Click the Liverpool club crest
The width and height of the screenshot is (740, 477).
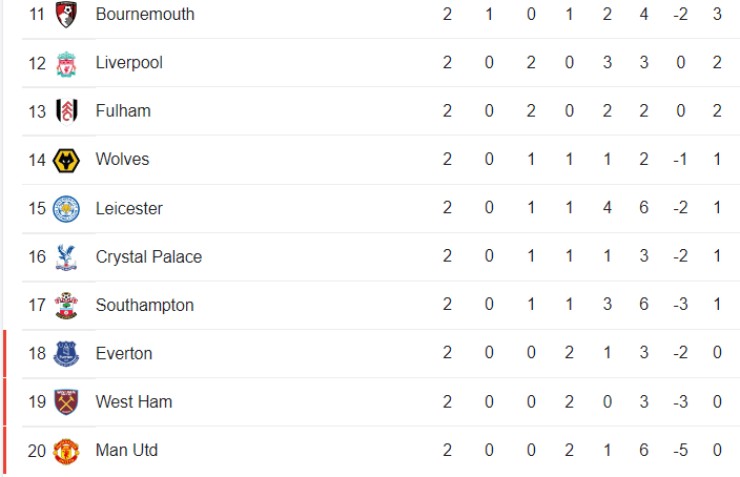pos(66,64)
